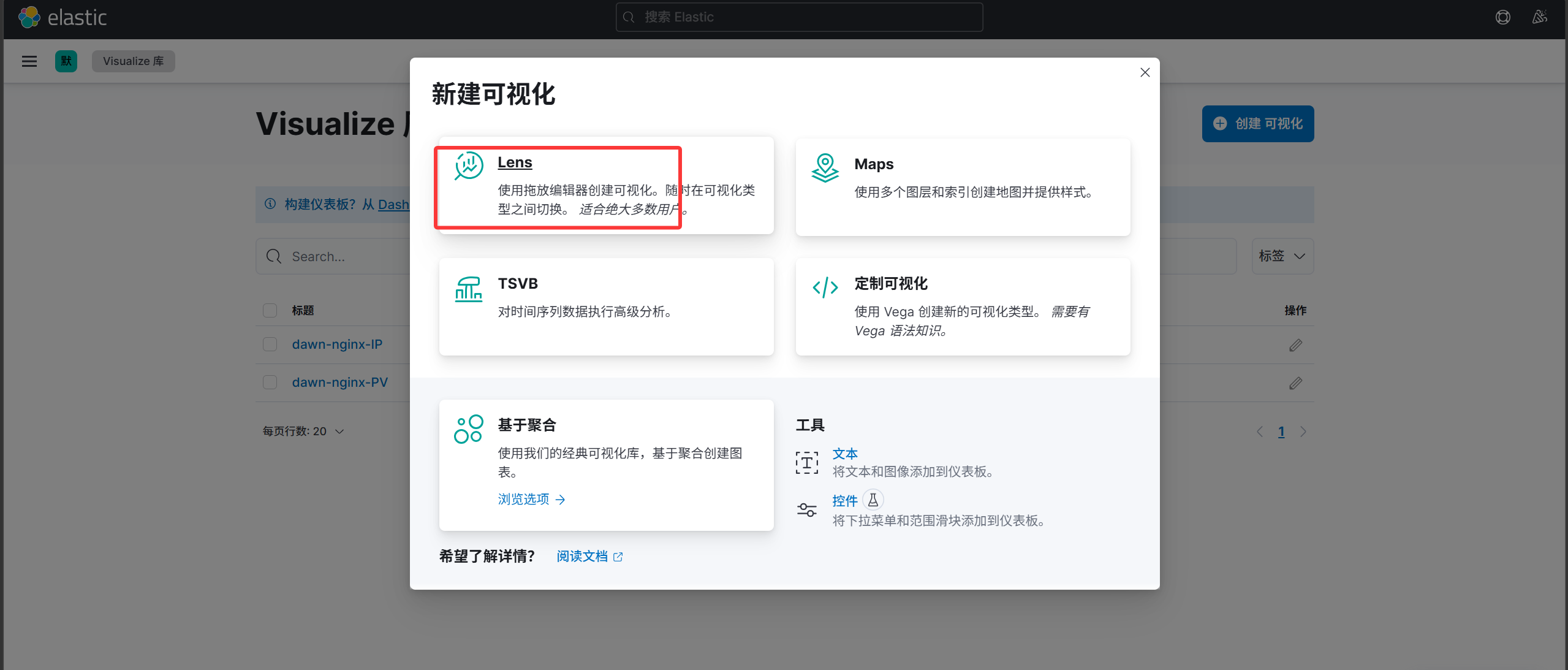This screenshot has width=1568, height=670.
Task: Edit dawn-nginx-IP with pencil icon
Action: [x=1295, y=345]
